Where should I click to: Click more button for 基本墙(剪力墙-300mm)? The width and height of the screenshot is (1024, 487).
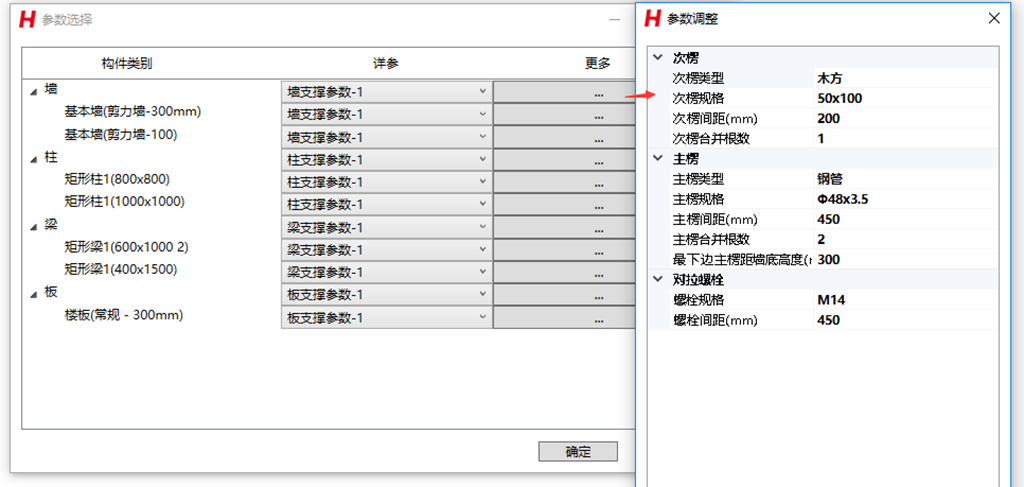(x=564, y=114)
